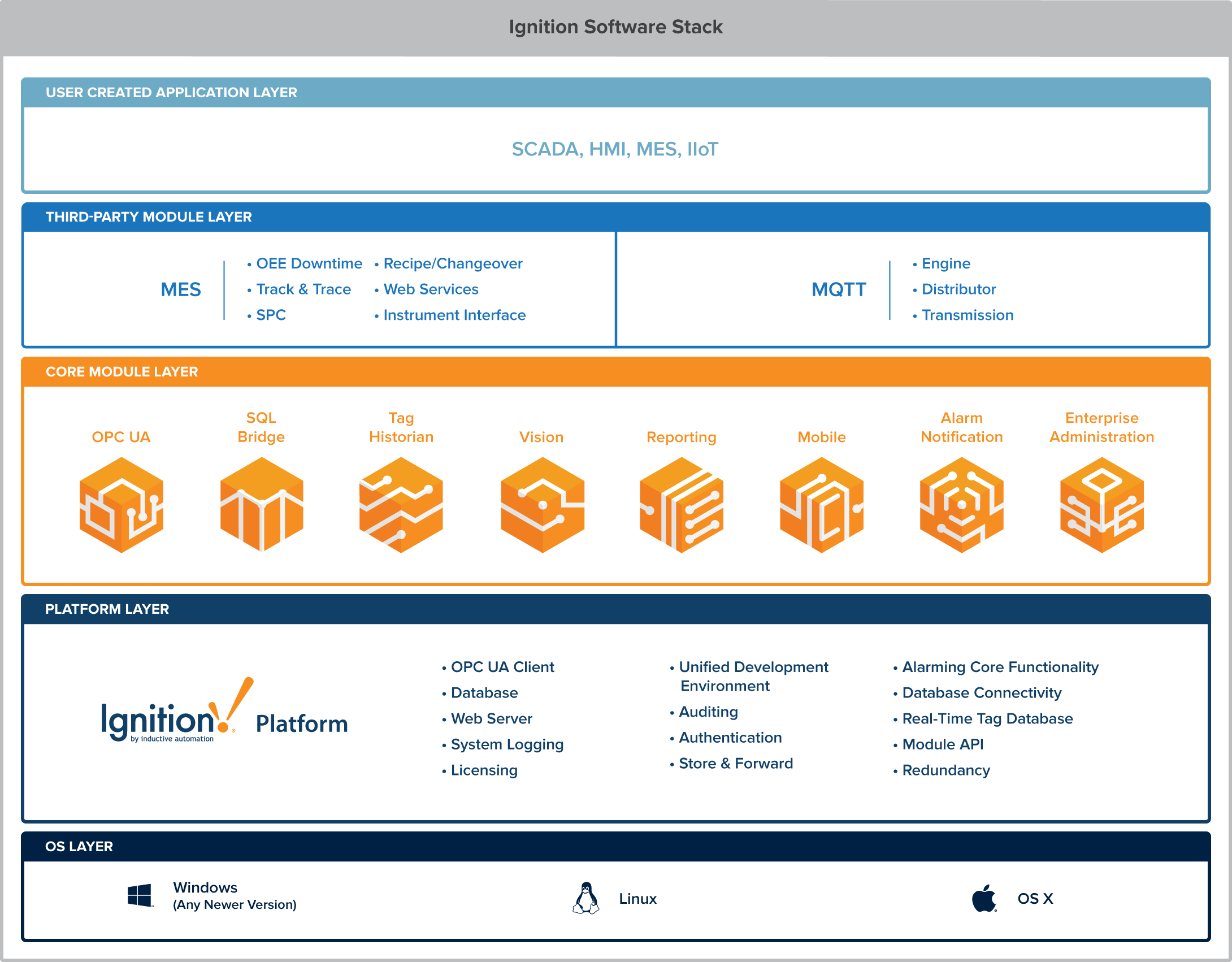The image size is (1232, 962).
Task: Select "Transmission" under MQTT
Action: 968,315
